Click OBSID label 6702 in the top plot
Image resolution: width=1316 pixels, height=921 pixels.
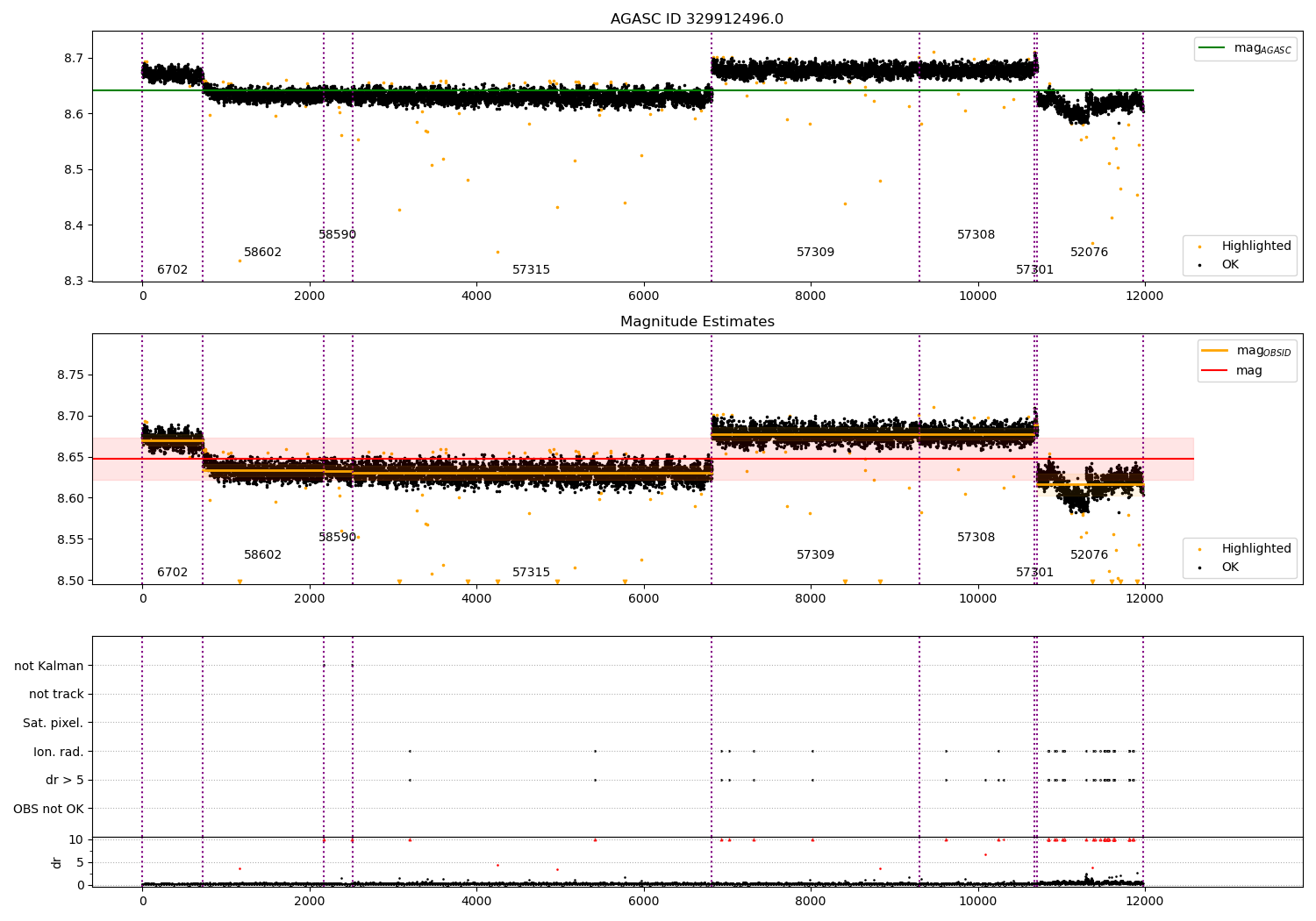[x=172, y=270]
